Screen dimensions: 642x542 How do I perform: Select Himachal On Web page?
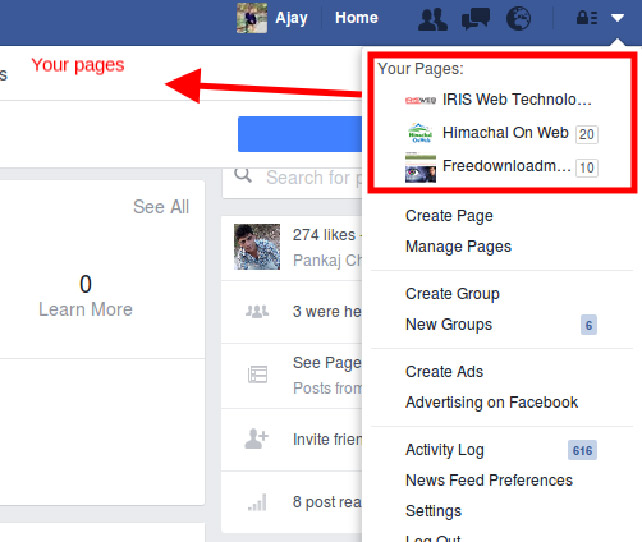point(505,133)
